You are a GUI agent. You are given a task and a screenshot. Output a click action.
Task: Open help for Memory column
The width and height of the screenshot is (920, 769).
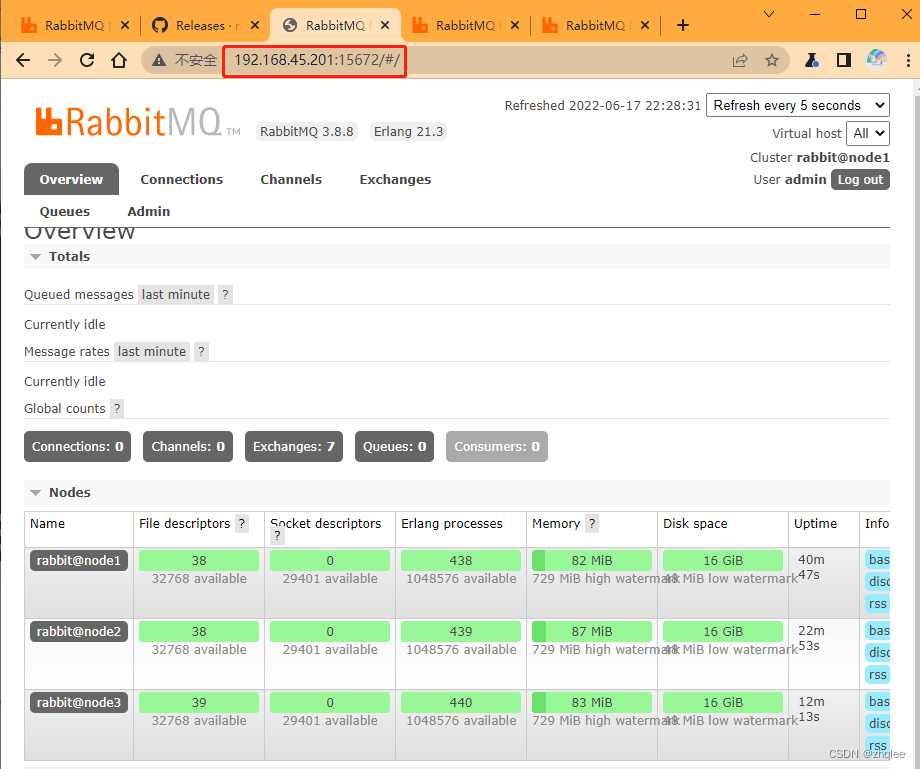pyautogui.click(x=592, y=523)
